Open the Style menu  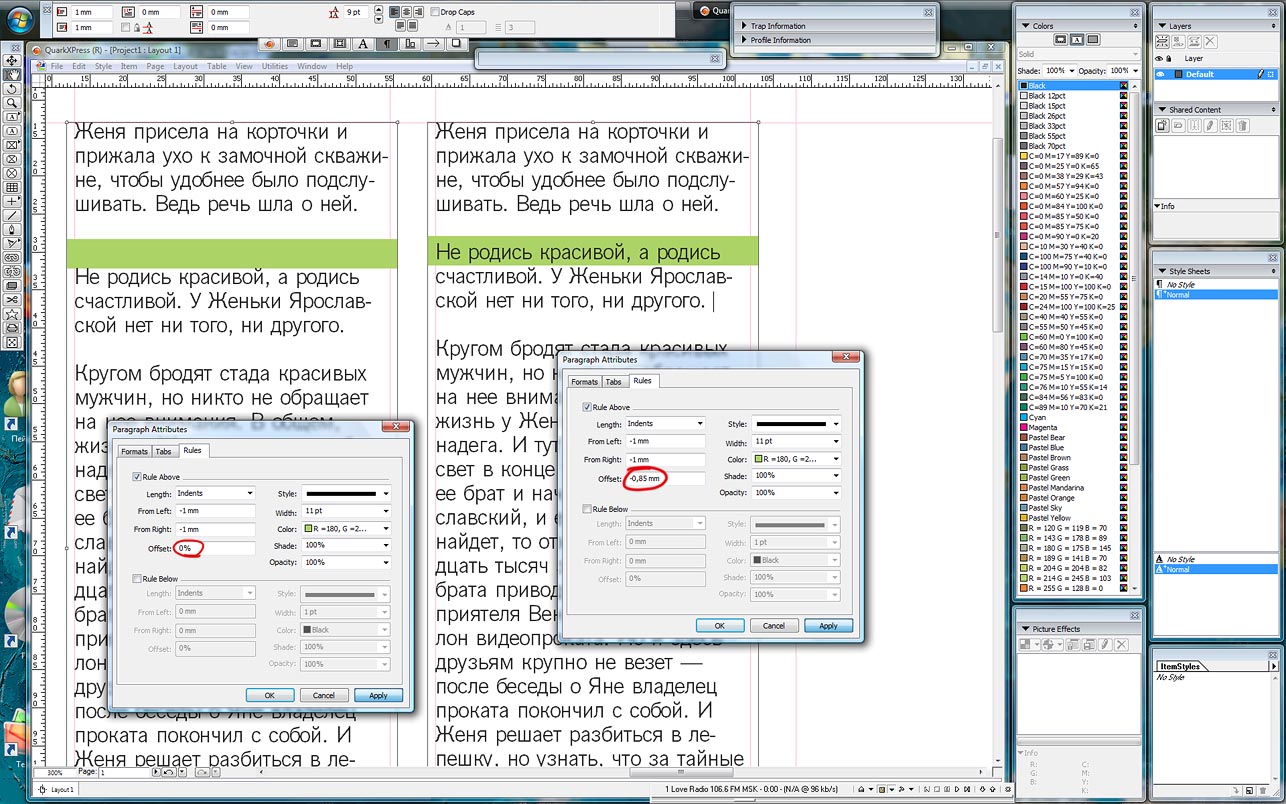[103, 66]
